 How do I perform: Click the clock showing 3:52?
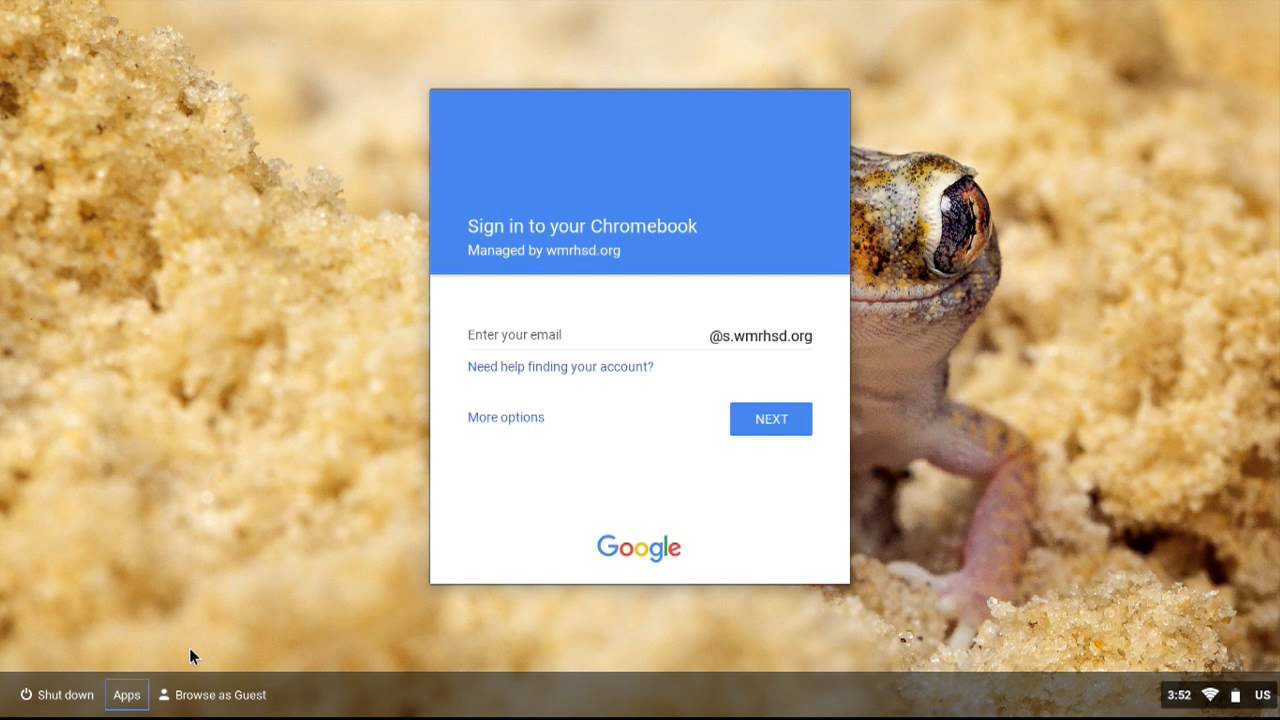point(1179,695)
